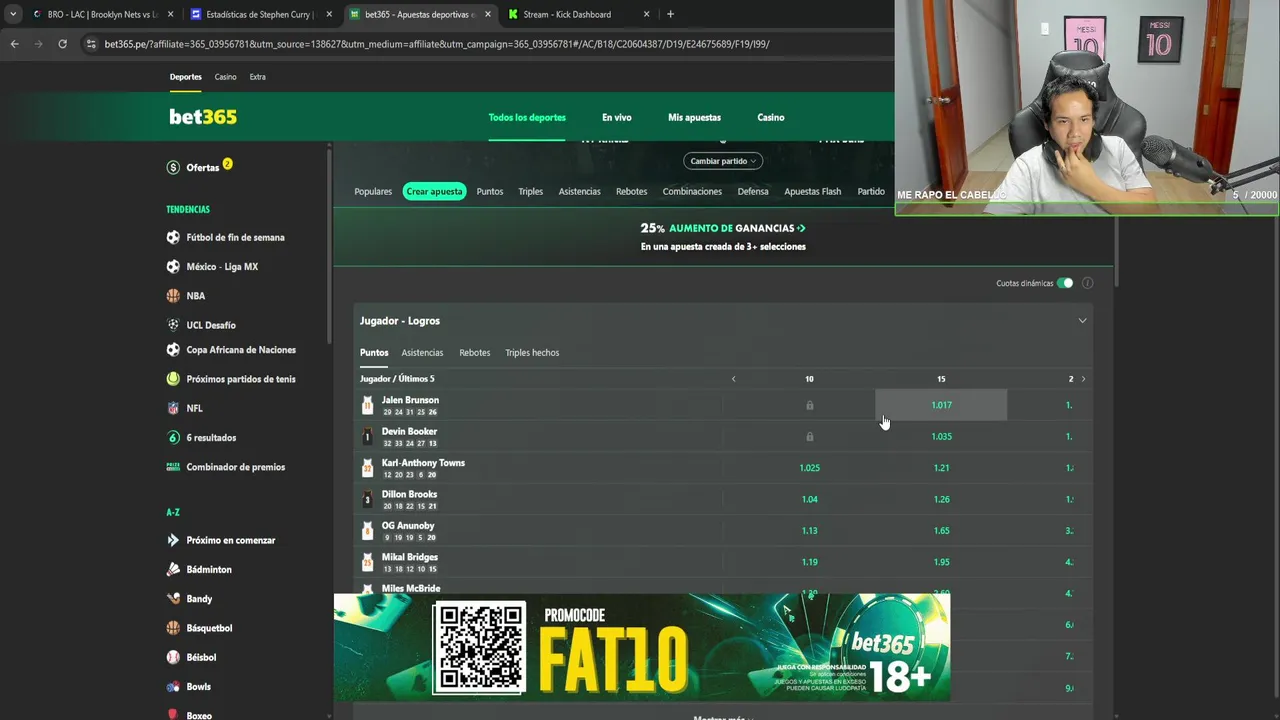Viewport: 1280px width, 720px height.
Task: Click FAT10 promo QR code banner
Action: coord(642,647)
